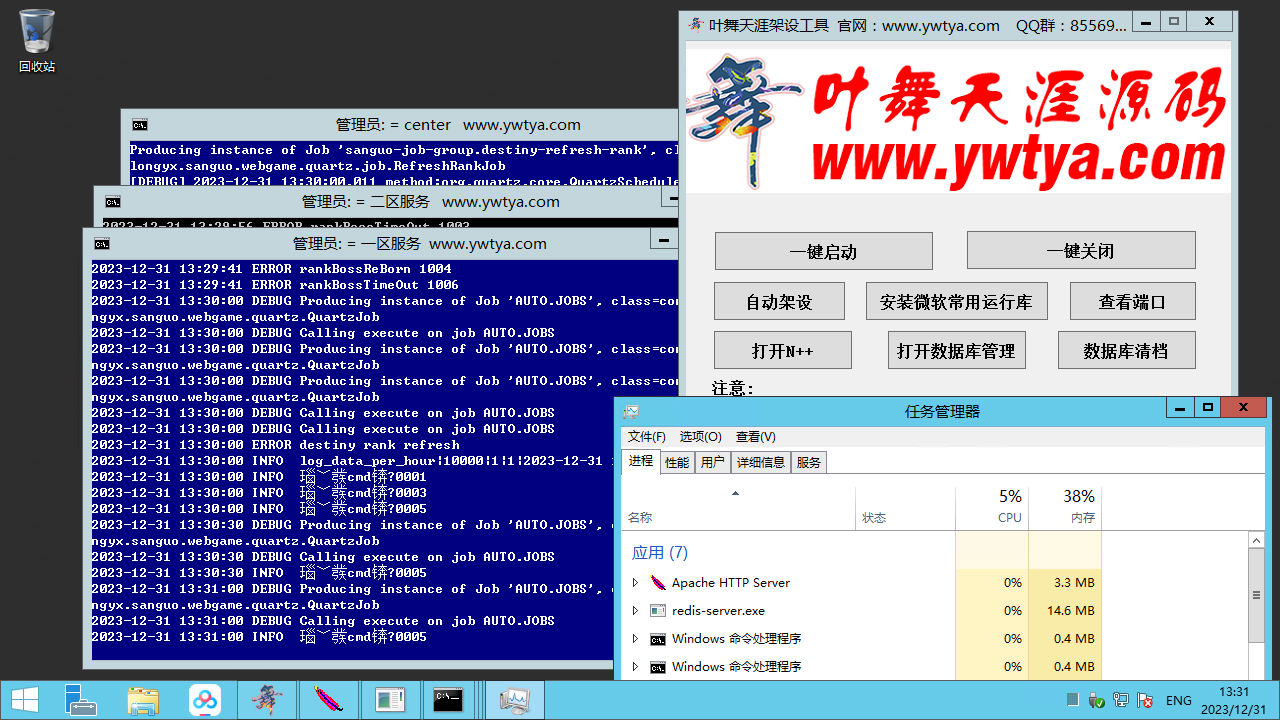1280x720 pixels.
Task: Switch to Task Manager taskbar icon
Action: pyautogui.click(x=514, y=700)
